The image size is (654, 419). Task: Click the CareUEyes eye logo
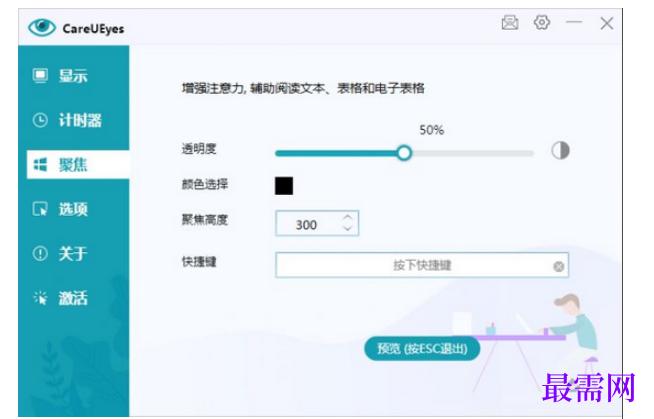42,28
